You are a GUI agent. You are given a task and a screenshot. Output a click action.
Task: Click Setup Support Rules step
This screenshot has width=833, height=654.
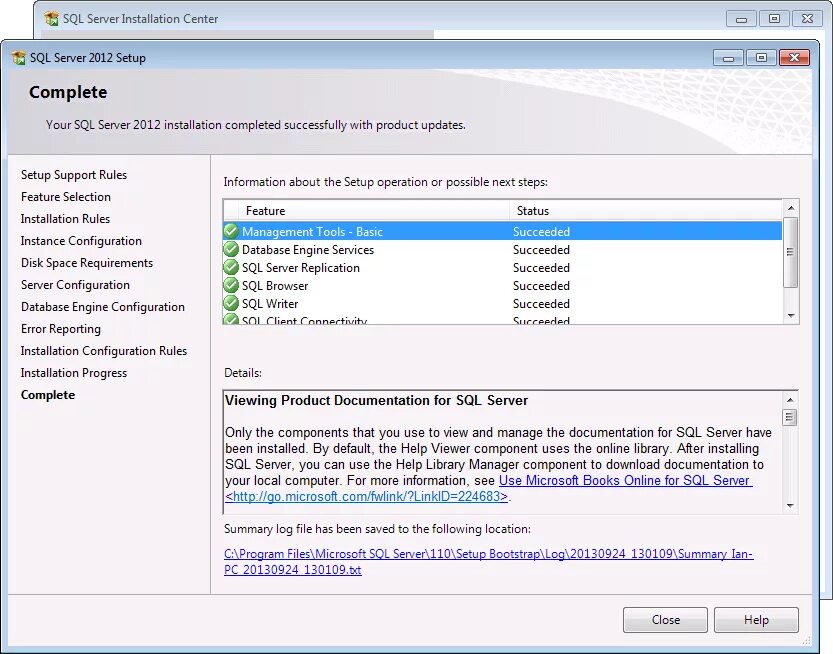74,175
